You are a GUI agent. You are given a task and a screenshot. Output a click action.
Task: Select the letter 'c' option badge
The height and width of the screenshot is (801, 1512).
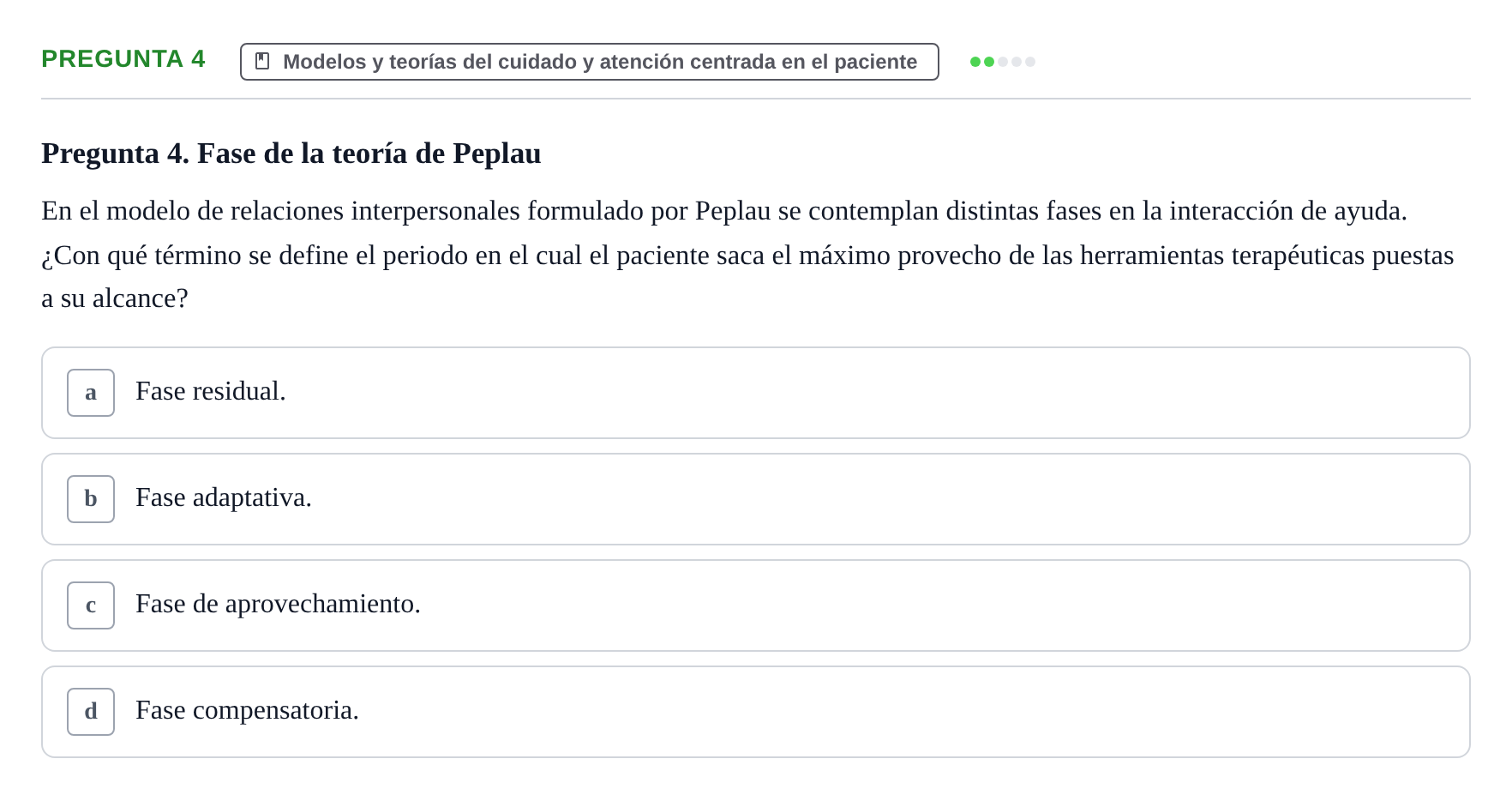(x=91, y=605)
